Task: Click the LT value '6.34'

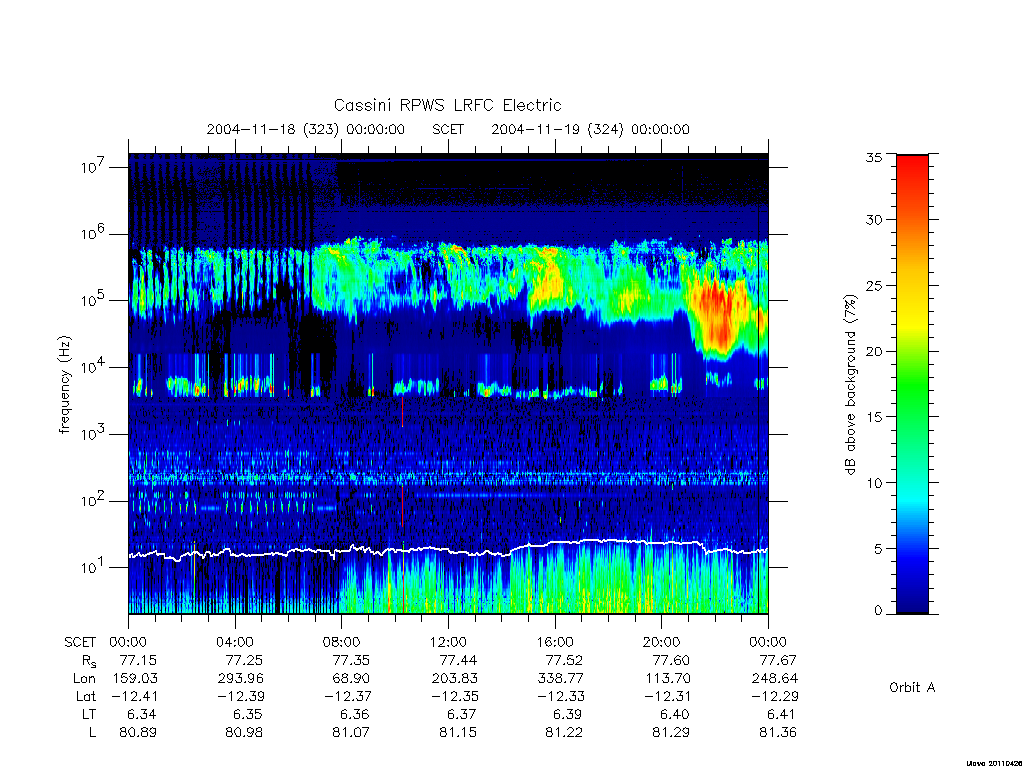Action: (x=142, y=714)
